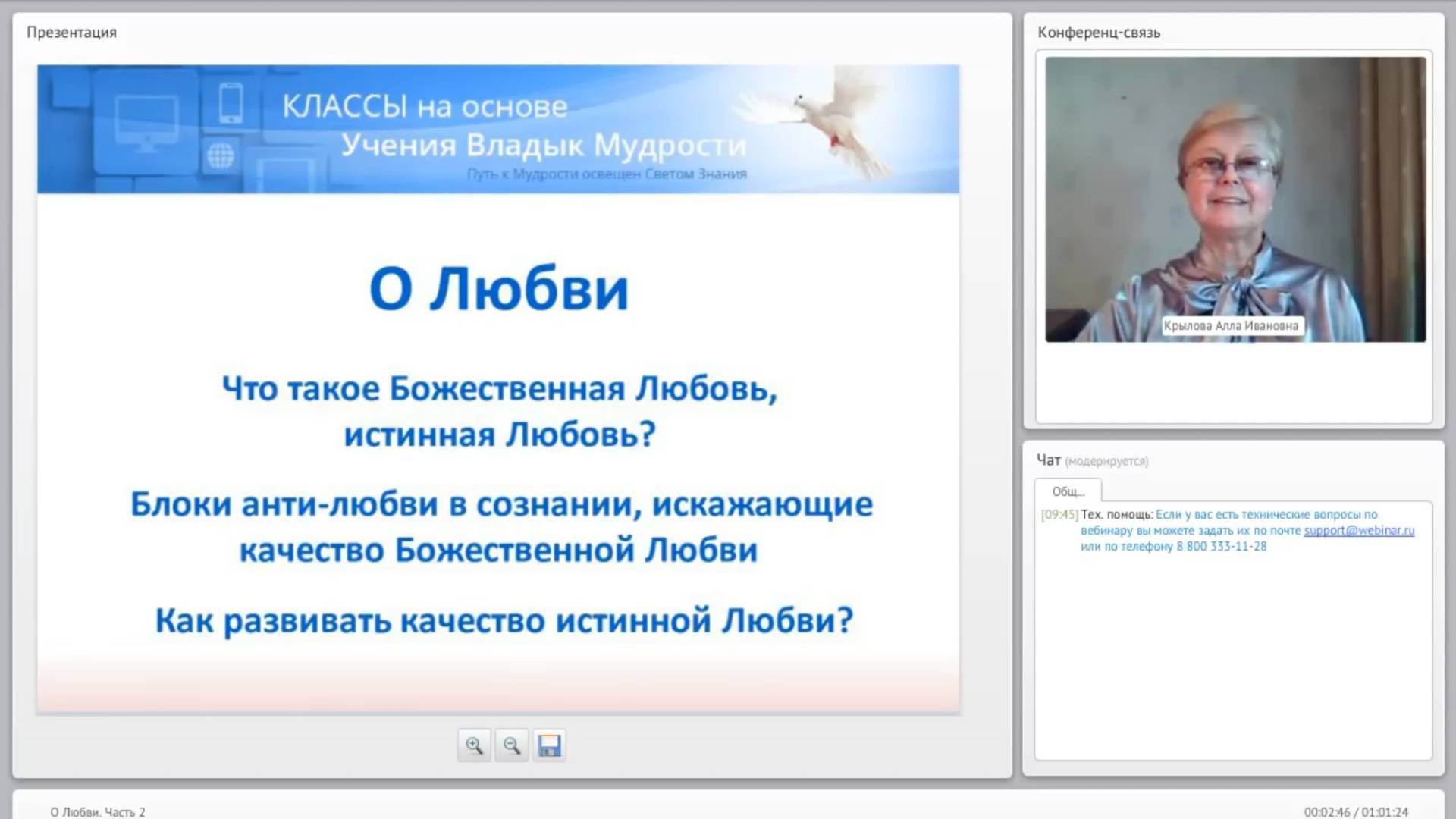Zoom out of the presentation slide
Viewport: 1456px width, 819px height.
(512, 745)
